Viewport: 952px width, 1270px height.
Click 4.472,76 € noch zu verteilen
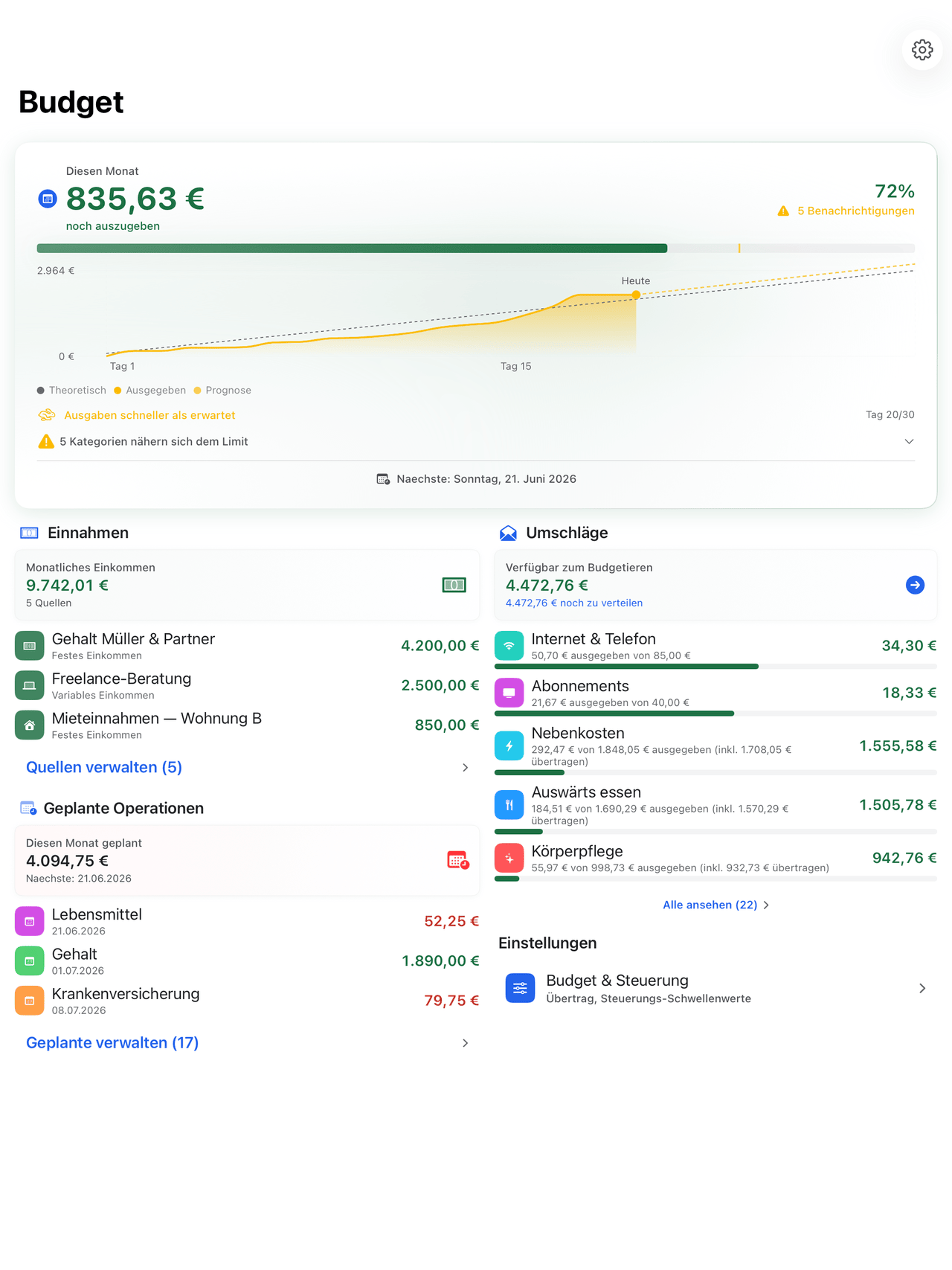574,603
